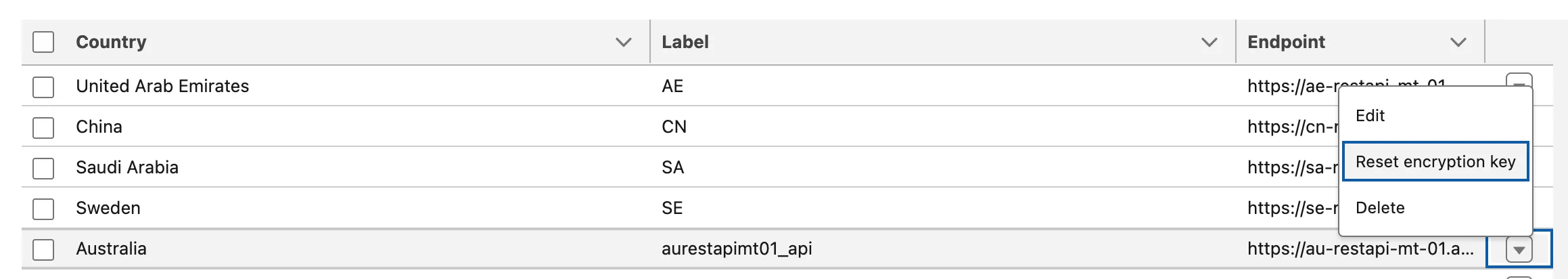
Task: Click the United Arab Emirates country cell
Action: pos(162,86)
